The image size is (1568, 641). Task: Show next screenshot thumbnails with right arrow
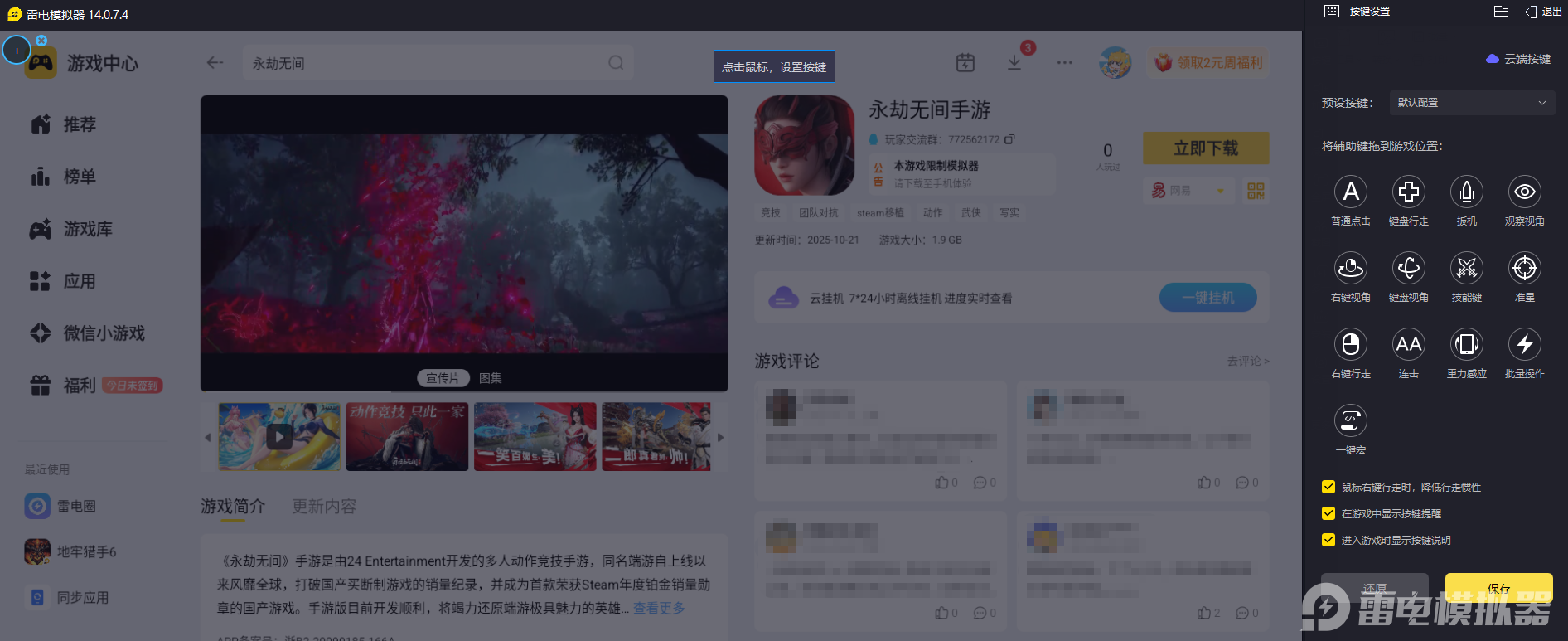coord(721,437)
